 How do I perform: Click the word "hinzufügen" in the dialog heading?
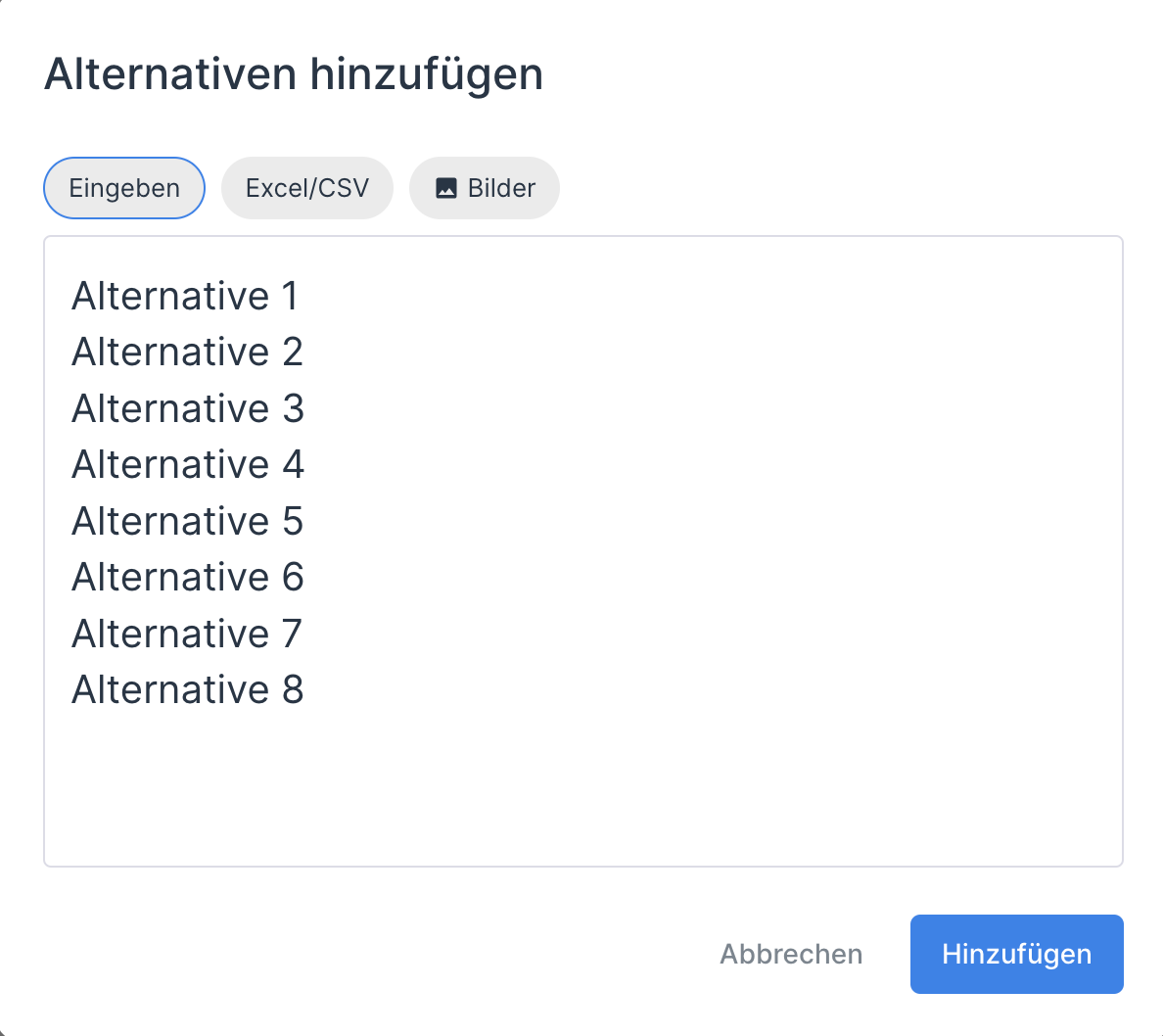click(x=426, y=74)
